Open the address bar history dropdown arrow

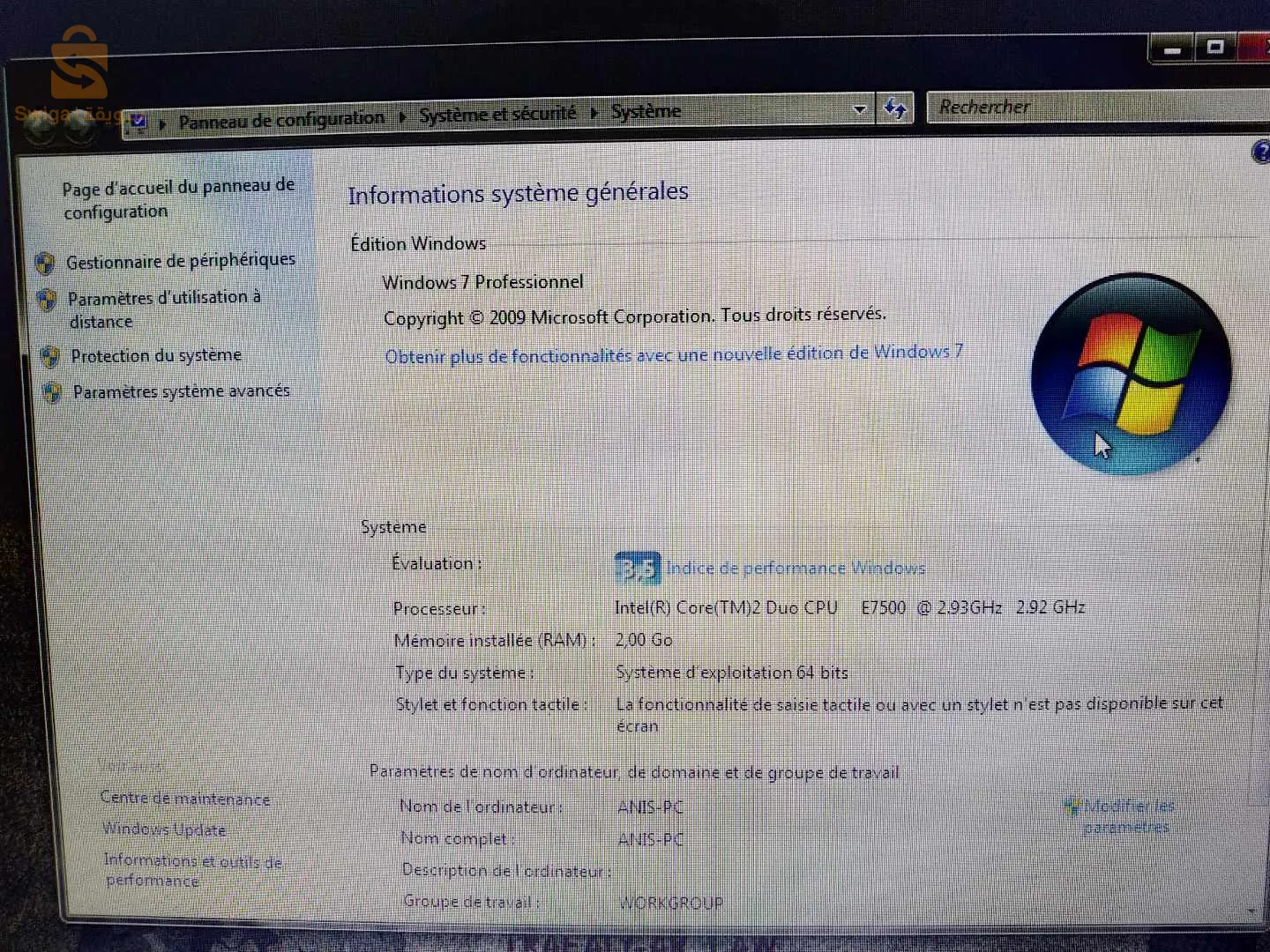pyautogui.click(x=859, y=110)
